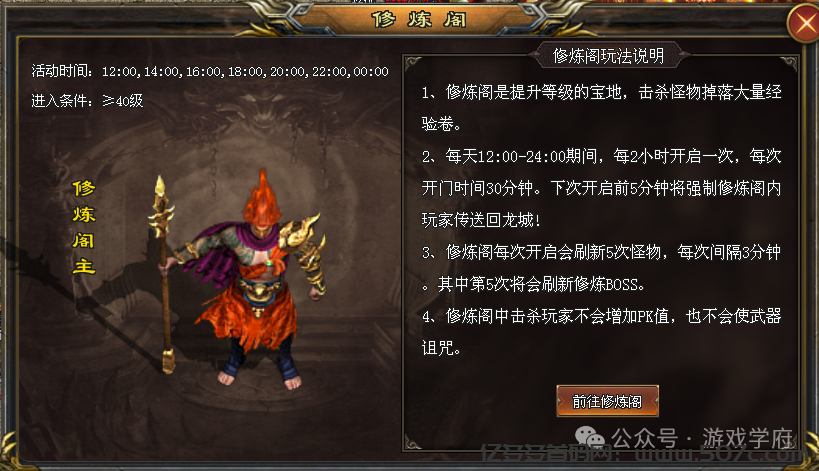Viewport: 819px width, 471px height.
Task: Click the boss's golden spear weapon
Action: (165, 274)
